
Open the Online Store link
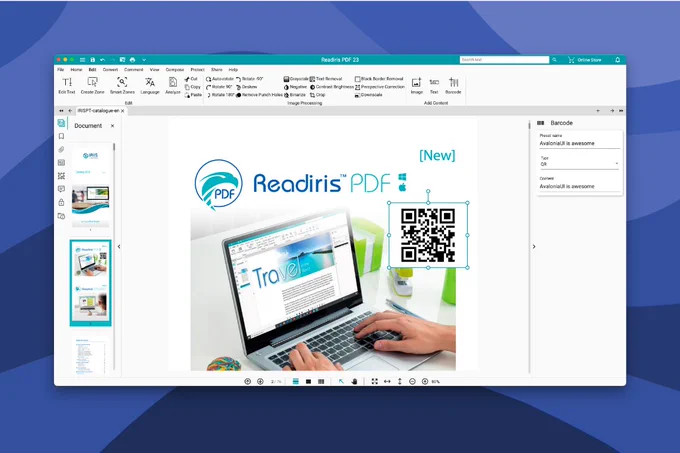tap(585, 60)
